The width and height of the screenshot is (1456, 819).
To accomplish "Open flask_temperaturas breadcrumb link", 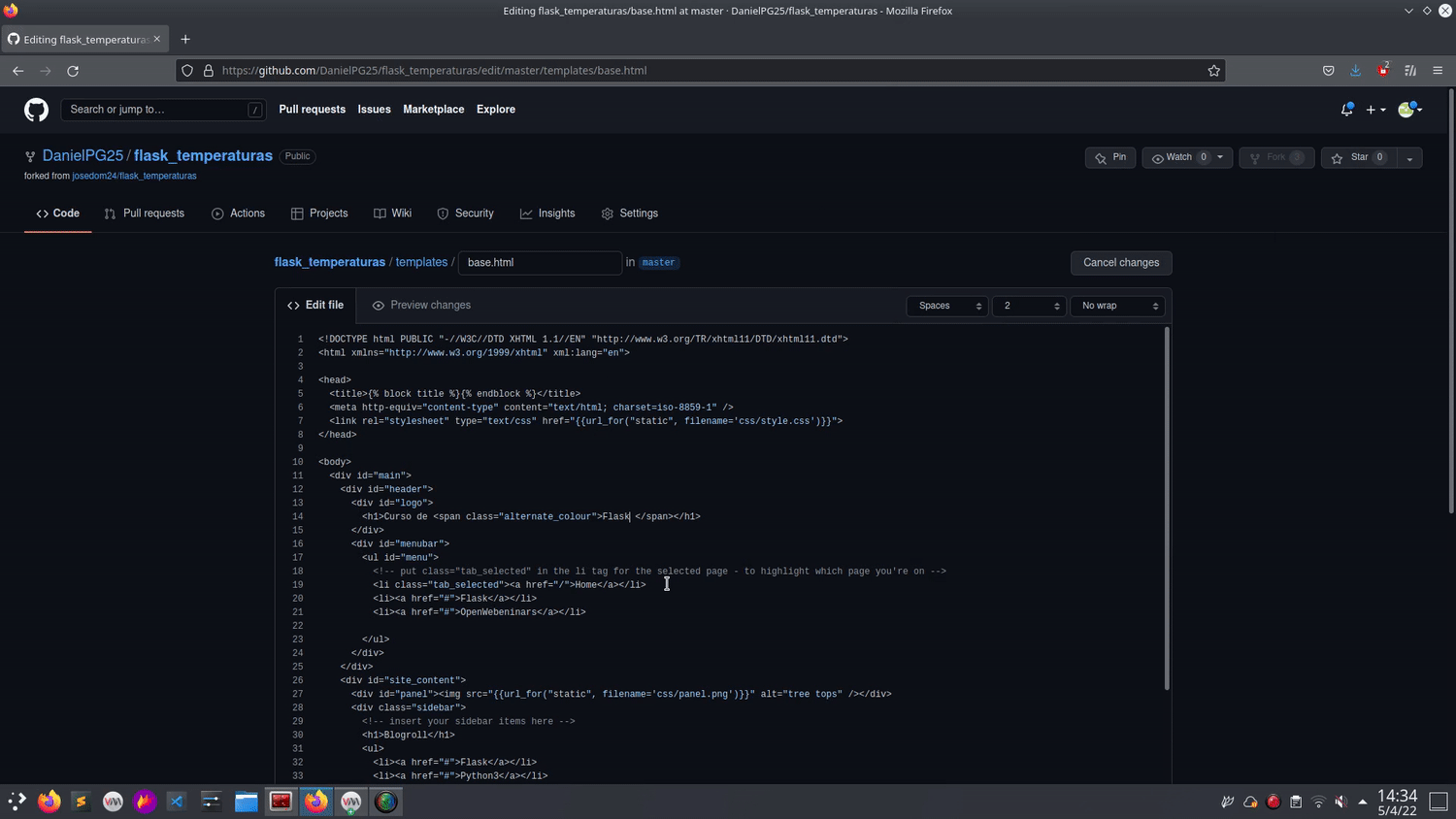I will [330, 263].
